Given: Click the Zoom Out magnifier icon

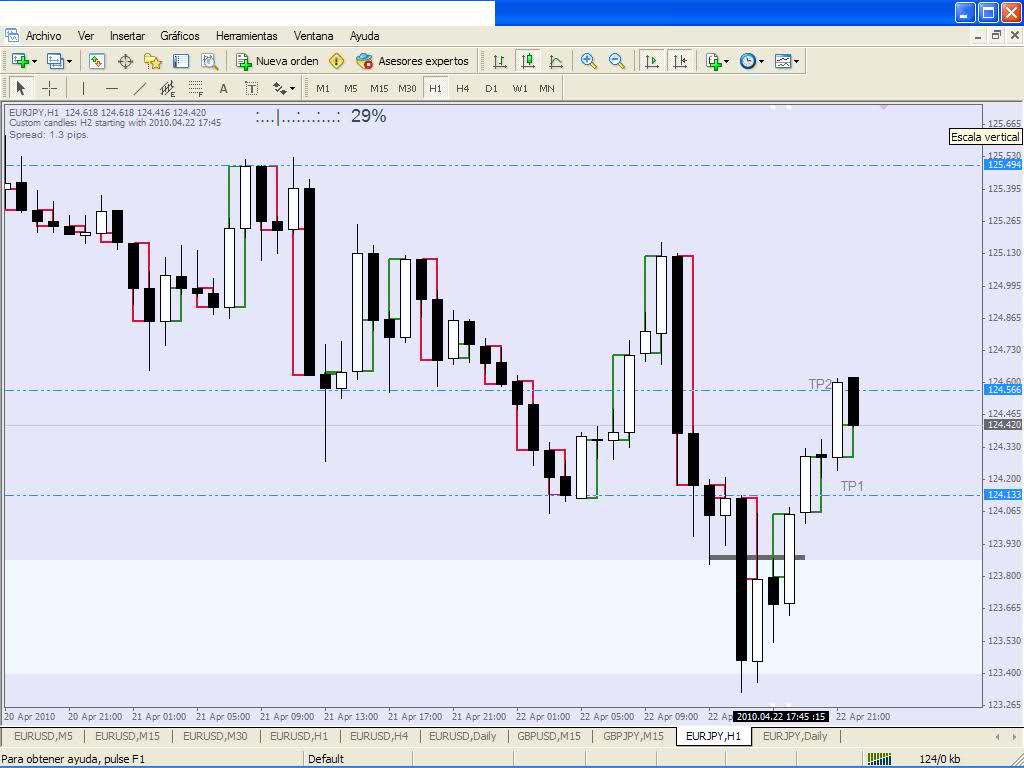Looking at the screenshot, I should (616, 61).
